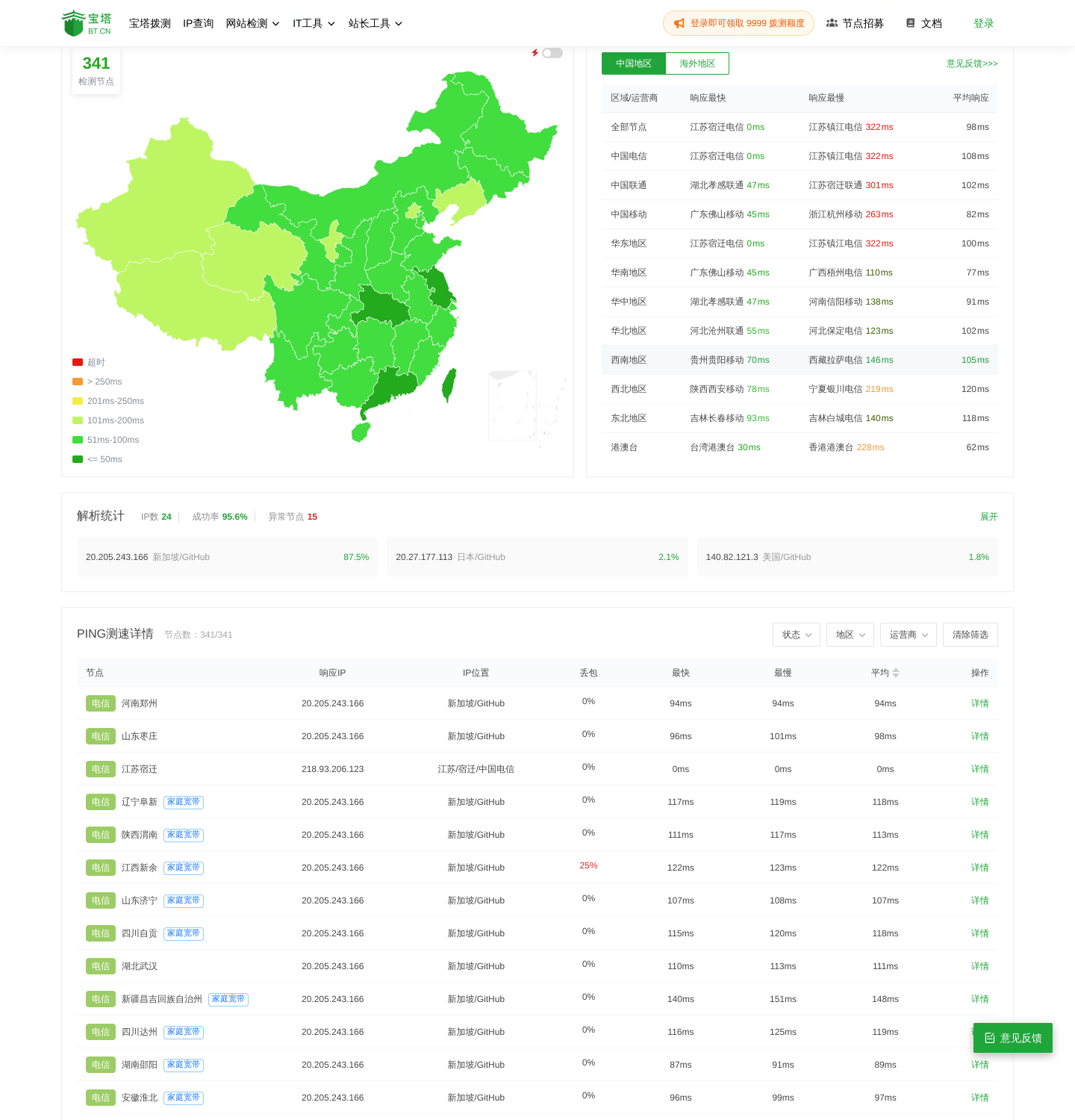
Task: Click the orange > 250ms legend swatch
Action: coord(78,382)
